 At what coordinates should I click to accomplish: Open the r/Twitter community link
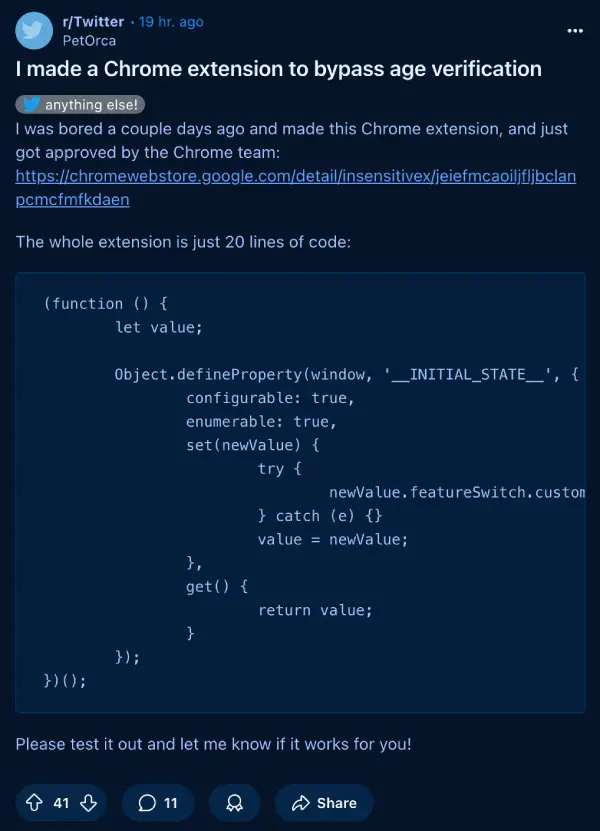pyautogui.click(x=93, y=22)
